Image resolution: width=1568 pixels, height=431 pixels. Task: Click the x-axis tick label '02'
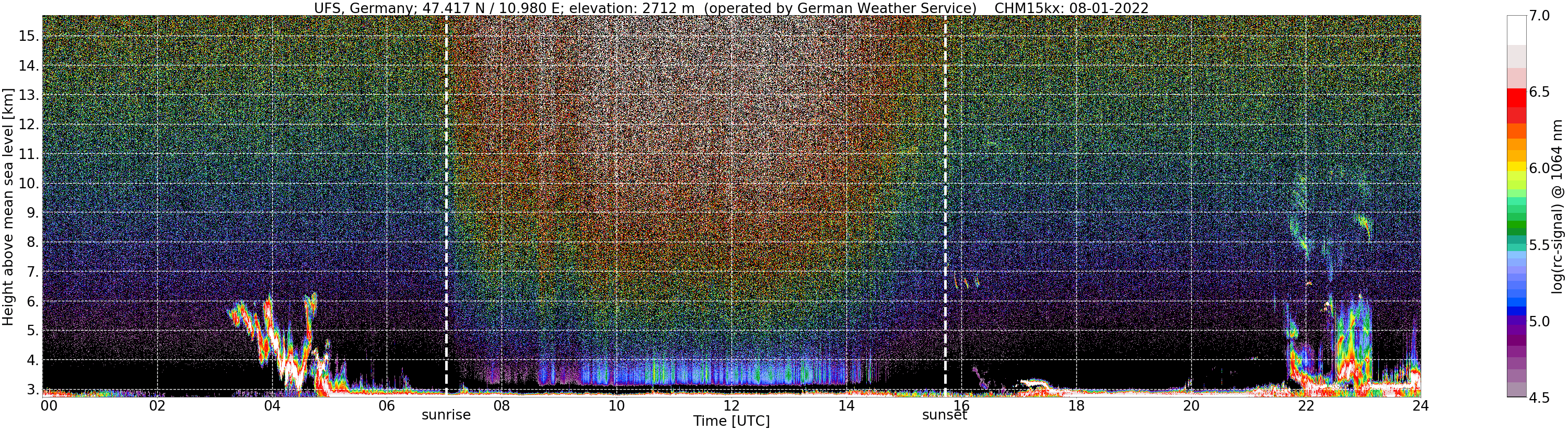tap(157, 405)
